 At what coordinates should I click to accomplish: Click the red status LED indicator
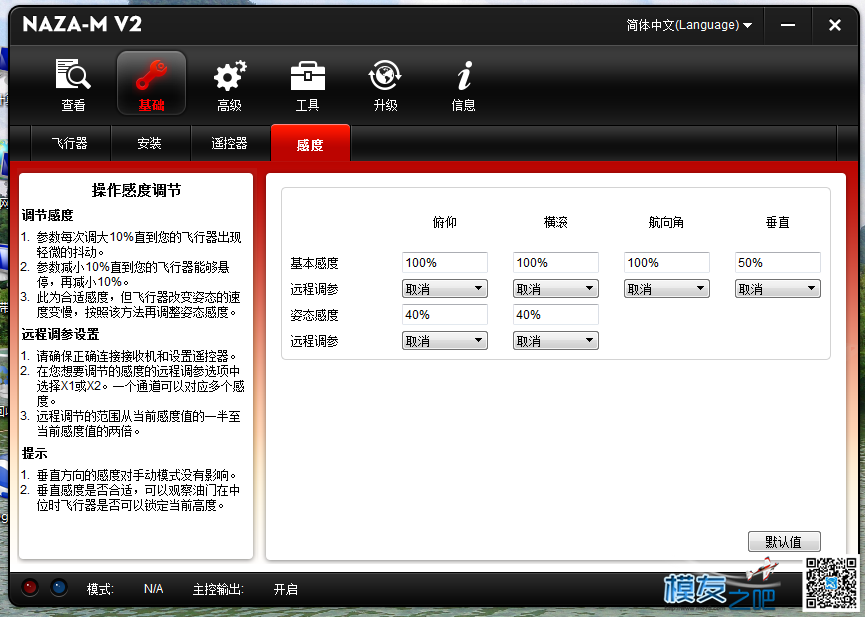pos(30,587)
